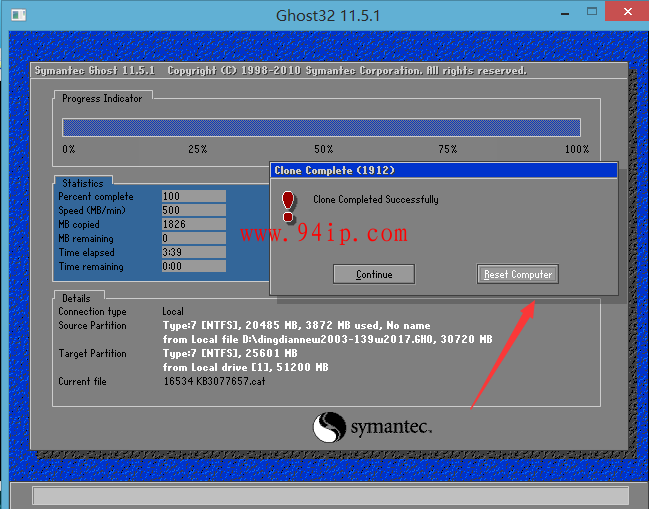Click the Continue button

coord(374,274)
